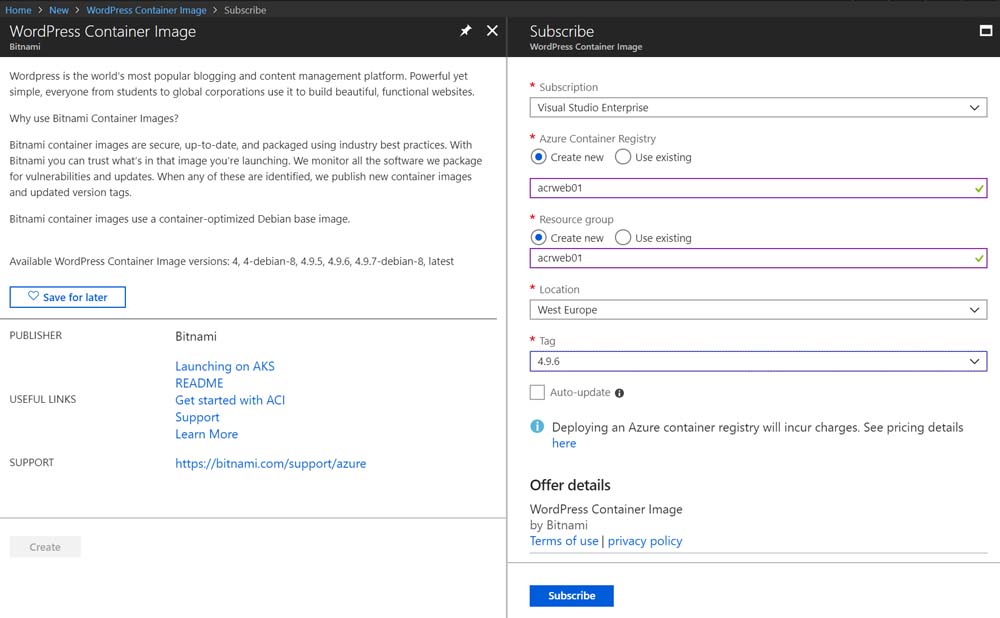Close the WordPress Container Image blade
This screenshot has width=1000, height=618.
coord(492,31)
